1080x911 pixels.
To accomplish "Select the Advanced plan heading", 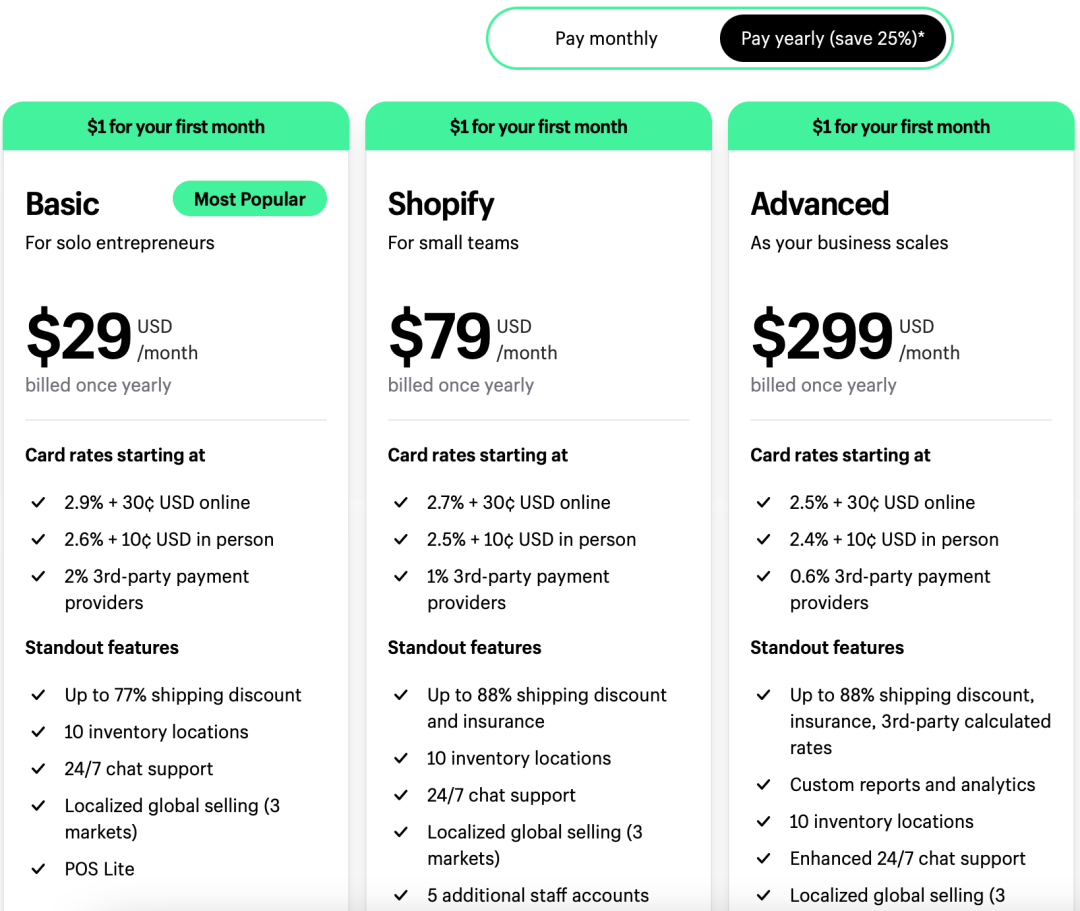I will pos(820,205).
